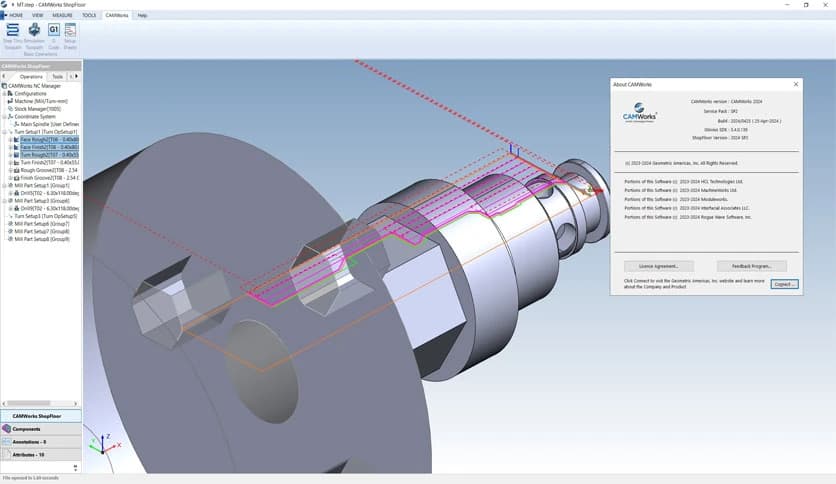836x484 pixels.
Task: Open the G-Code icon in ribbon
Action: click(53, 30)
